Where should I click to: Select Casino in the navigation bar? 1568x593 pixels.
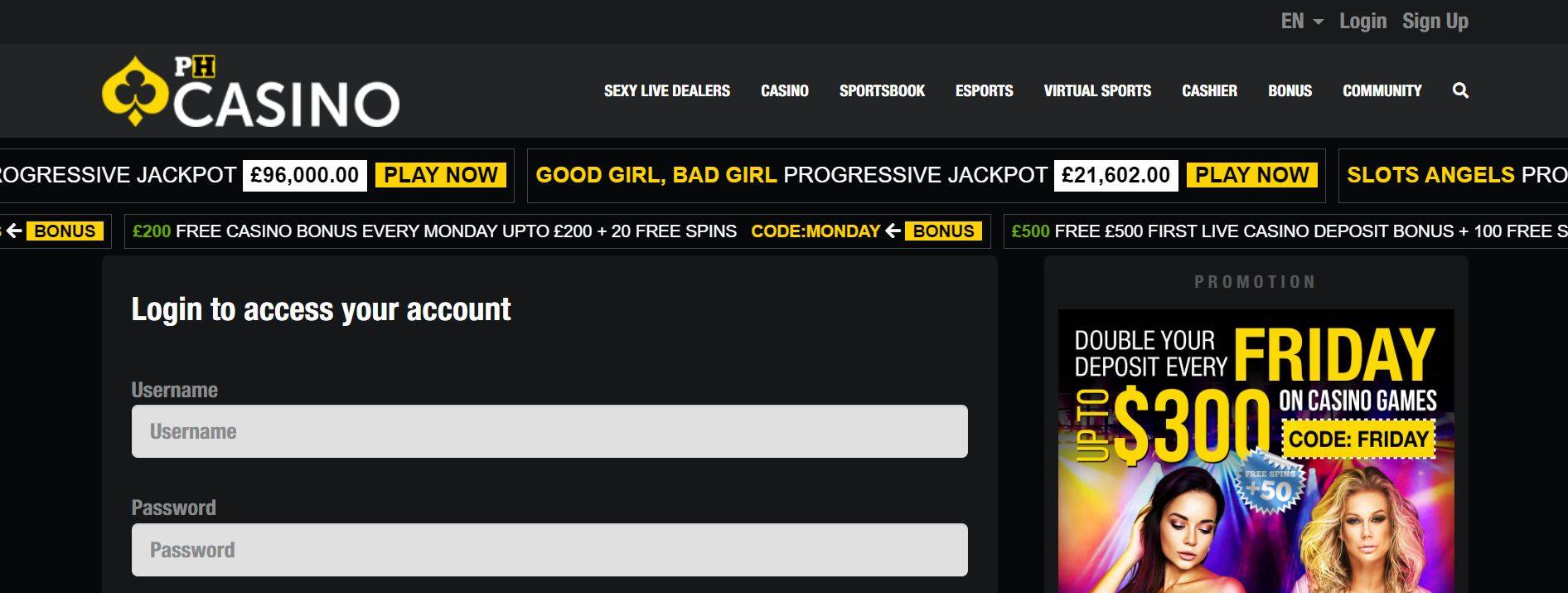coord(785,90)
